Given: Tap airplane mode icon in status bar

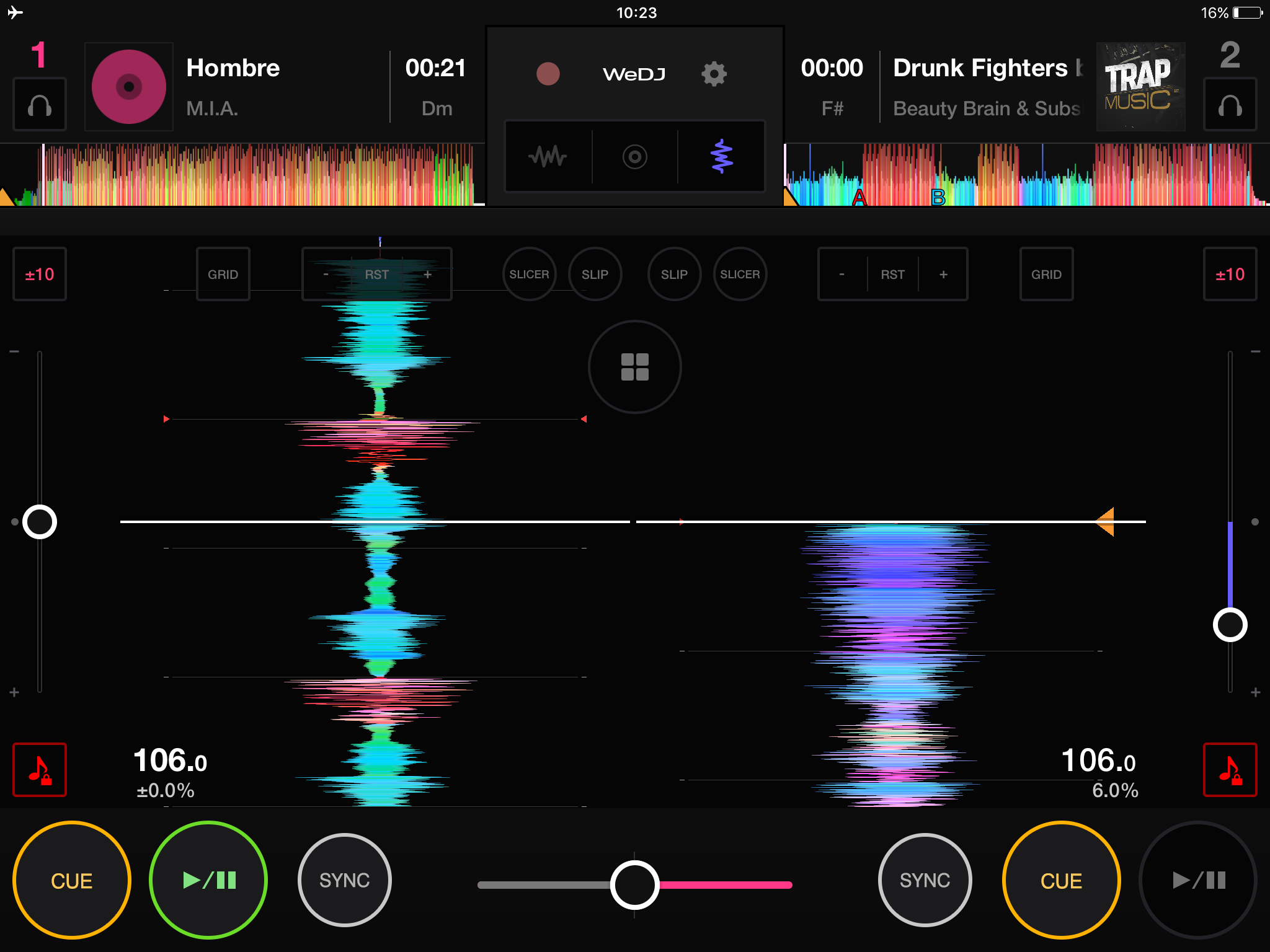Looking at the screenshot, I should click(x=16, y=12).
